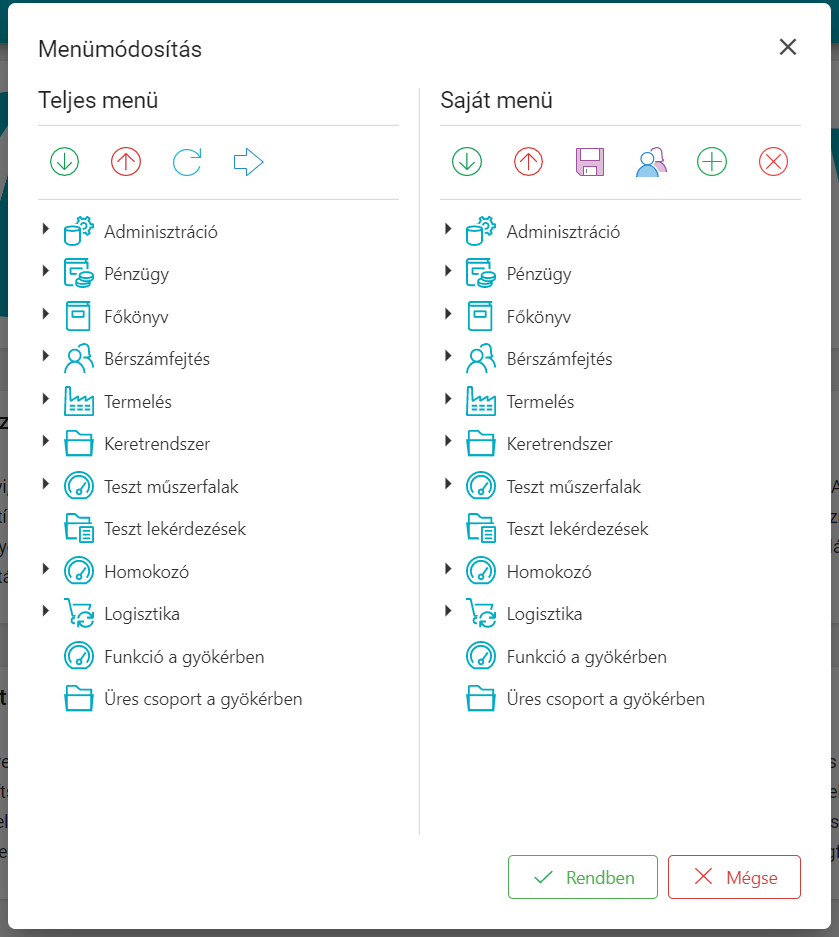
Task: Click the red move-up arrow in Teljes menü
Action: (126, 161)
